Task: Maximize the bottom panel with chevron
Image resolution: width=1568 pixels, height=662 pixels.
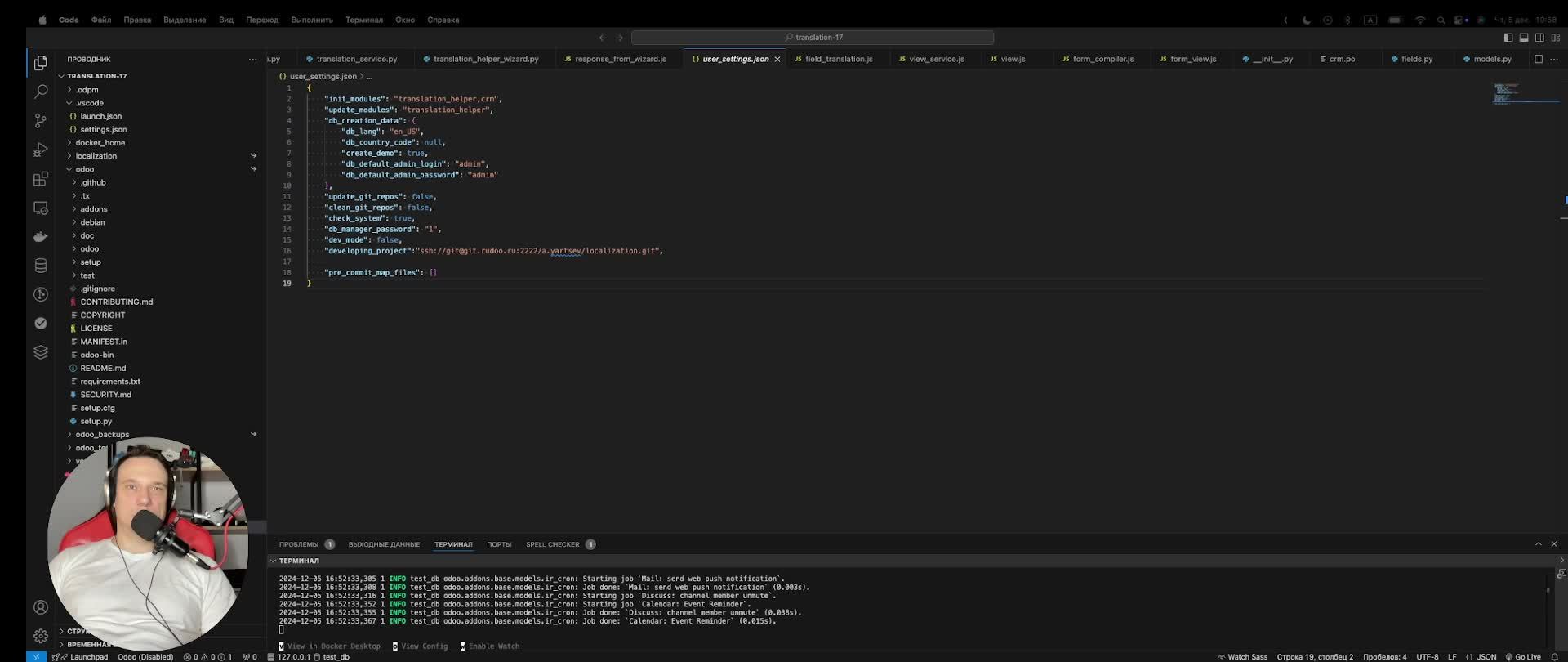Action: (x=1539, y=544)
